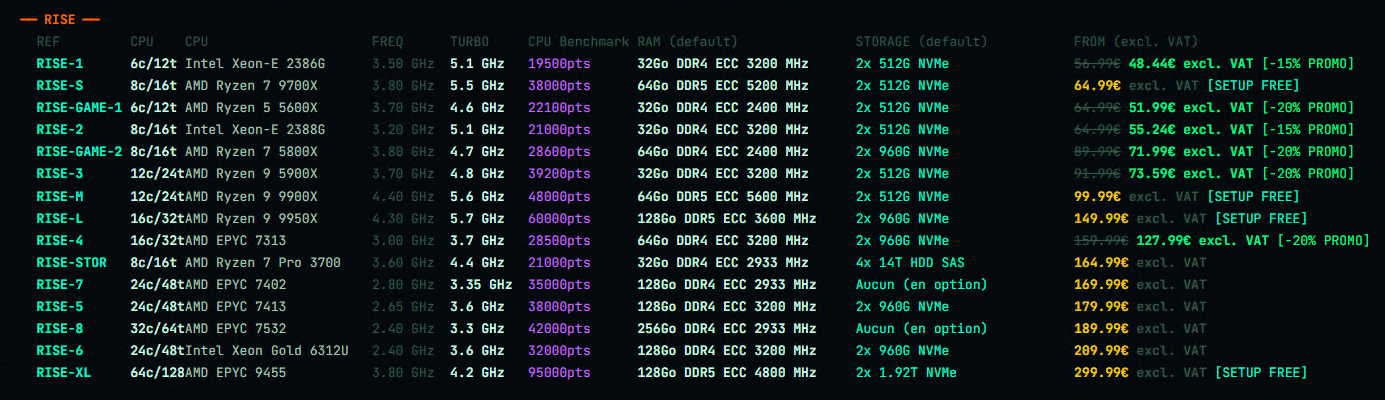Select the RISE-3 reference
The height and width of the screenshot is (400, 1385).
click(x=60, y=174)
